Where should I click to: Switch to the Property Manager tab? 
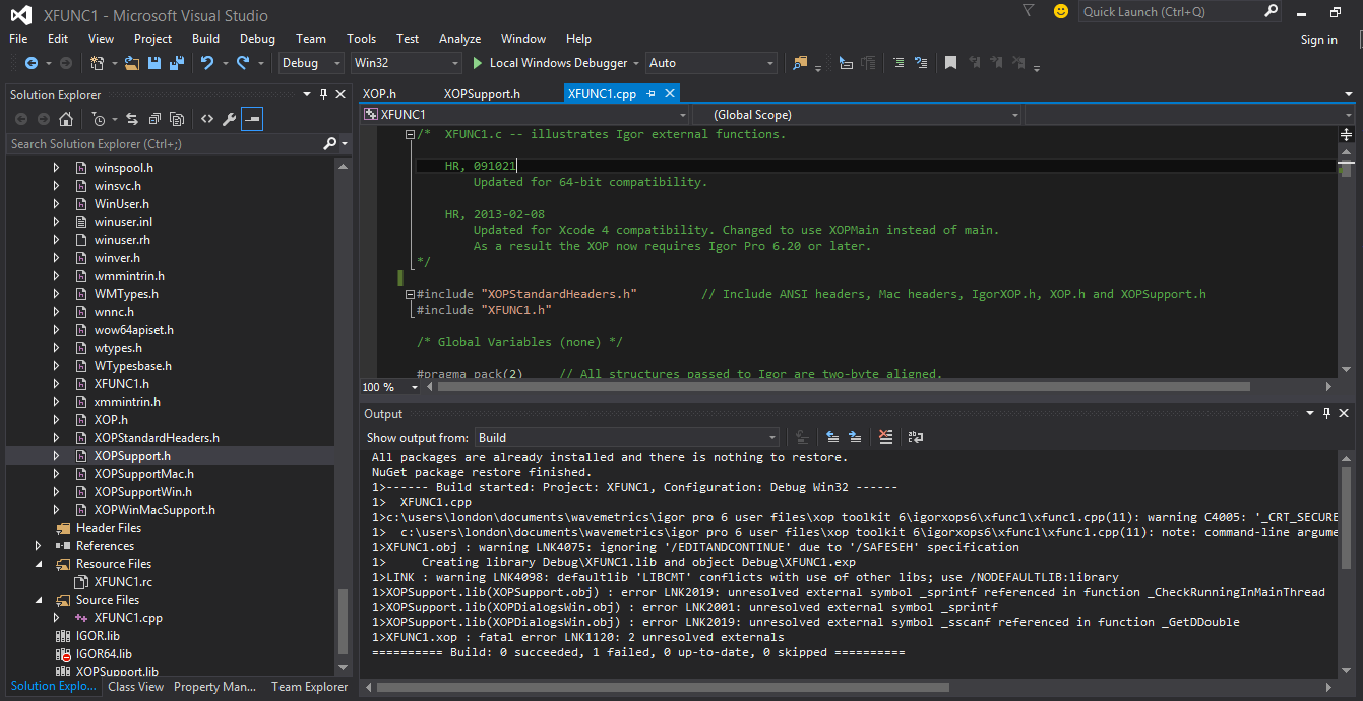[215, 687]
